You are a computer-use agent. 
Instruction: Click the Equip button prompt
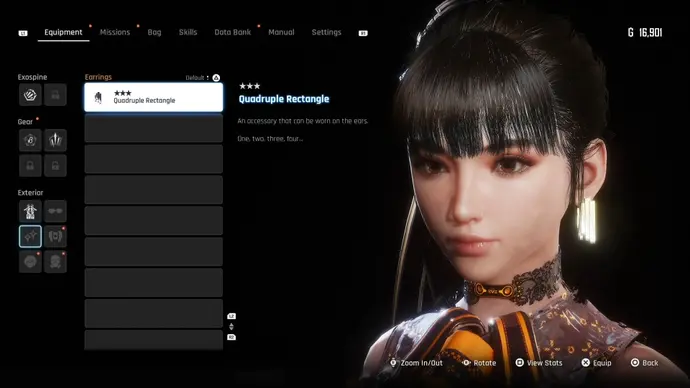pos(597,363)
